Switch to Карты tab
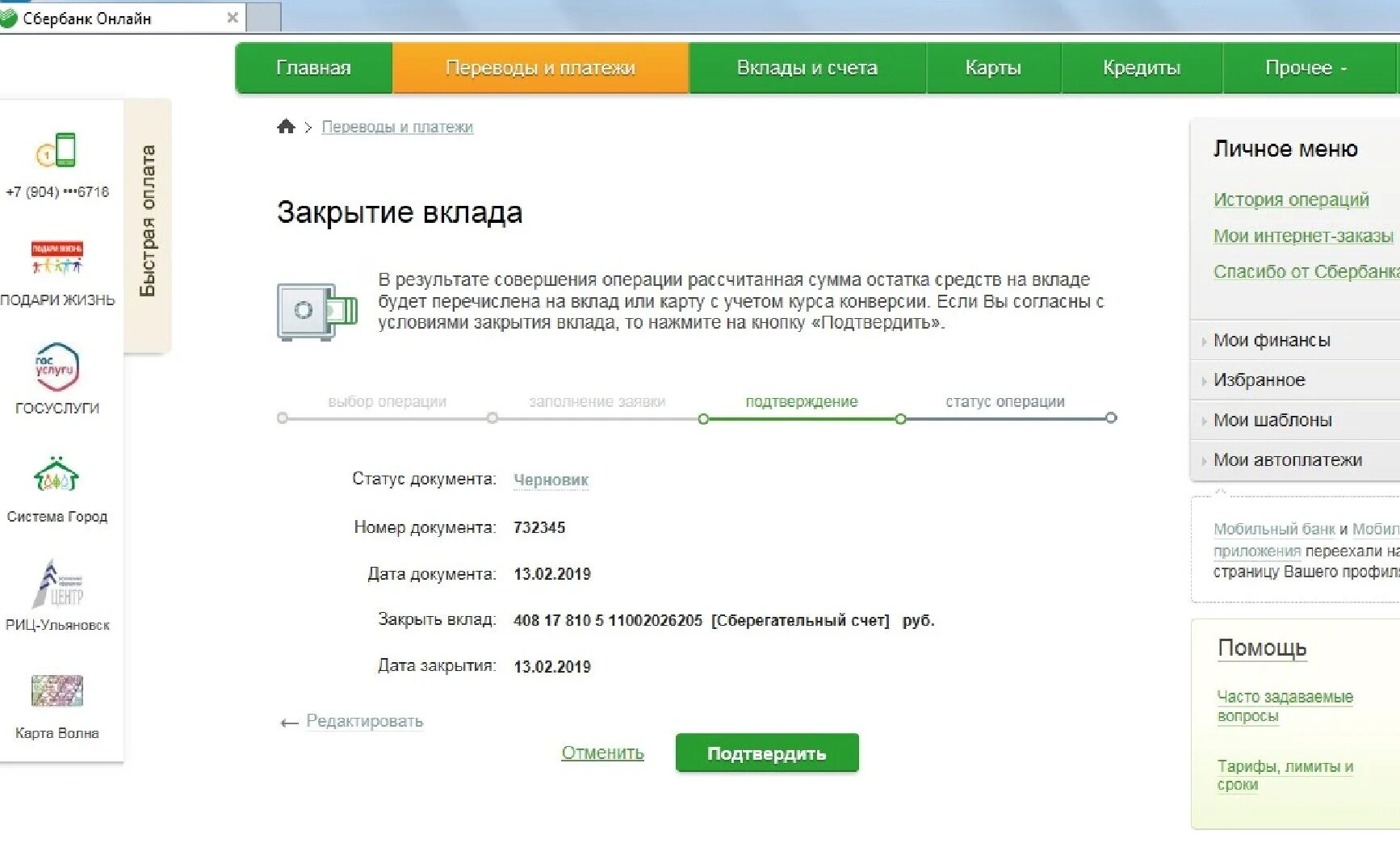This screenshot has width=1400, height=847. [x=993, y=68]
